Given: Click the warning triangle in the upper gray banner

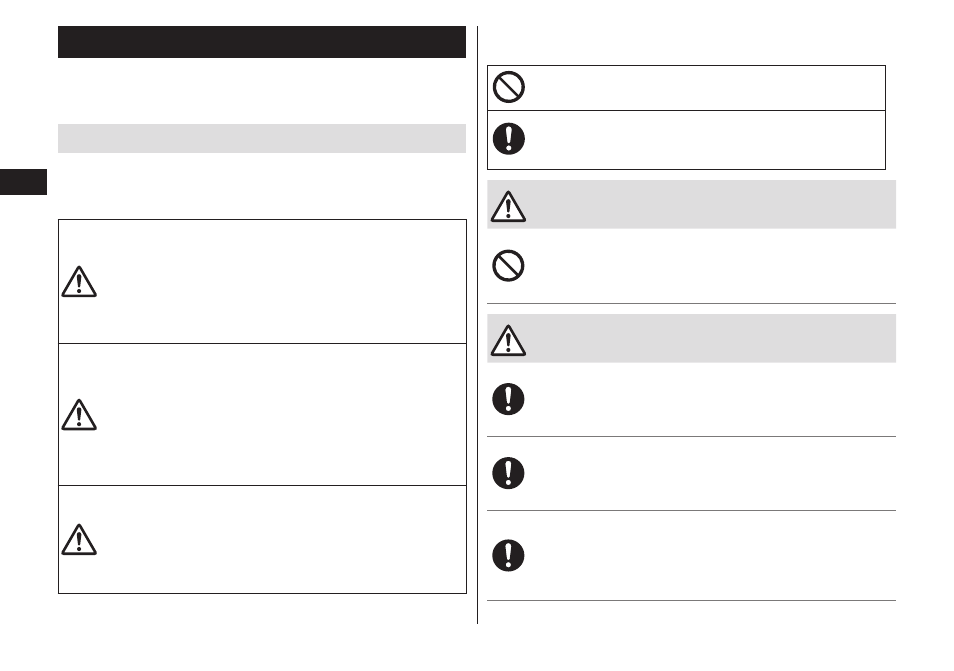Looking at the screenshot, I should coord(508,206).
